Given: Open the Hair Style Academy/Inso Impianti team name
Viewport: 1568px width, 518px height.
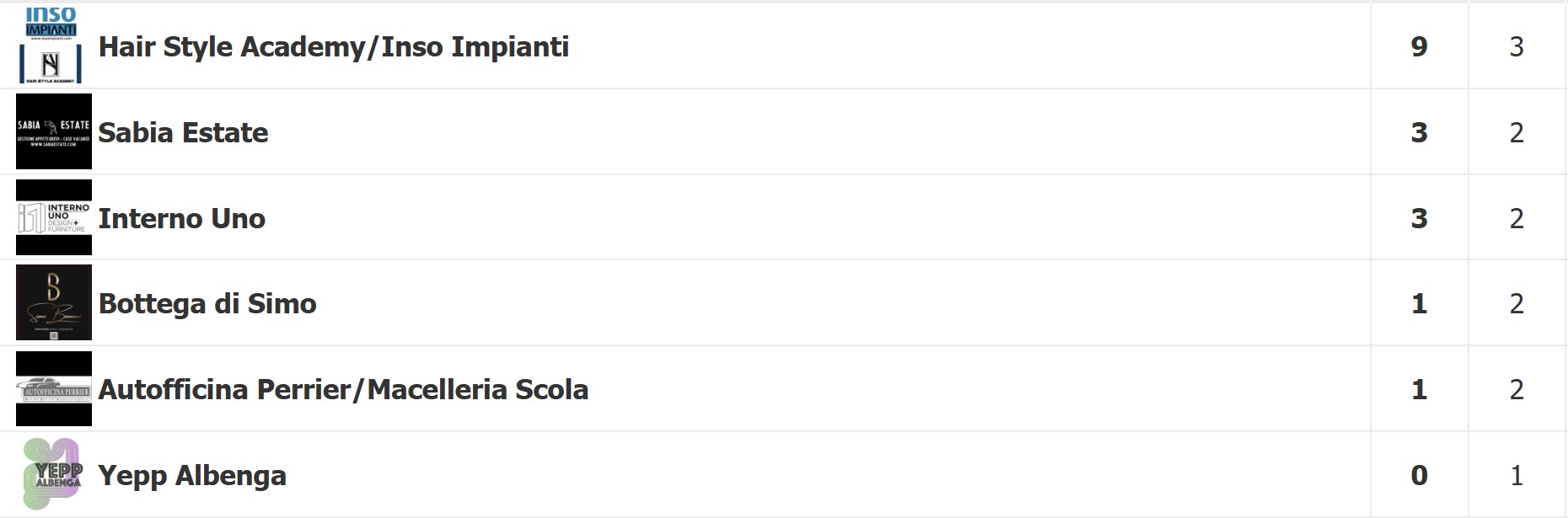Looking at the screenshot, I should pyautogui.click(x=334, y=47).
